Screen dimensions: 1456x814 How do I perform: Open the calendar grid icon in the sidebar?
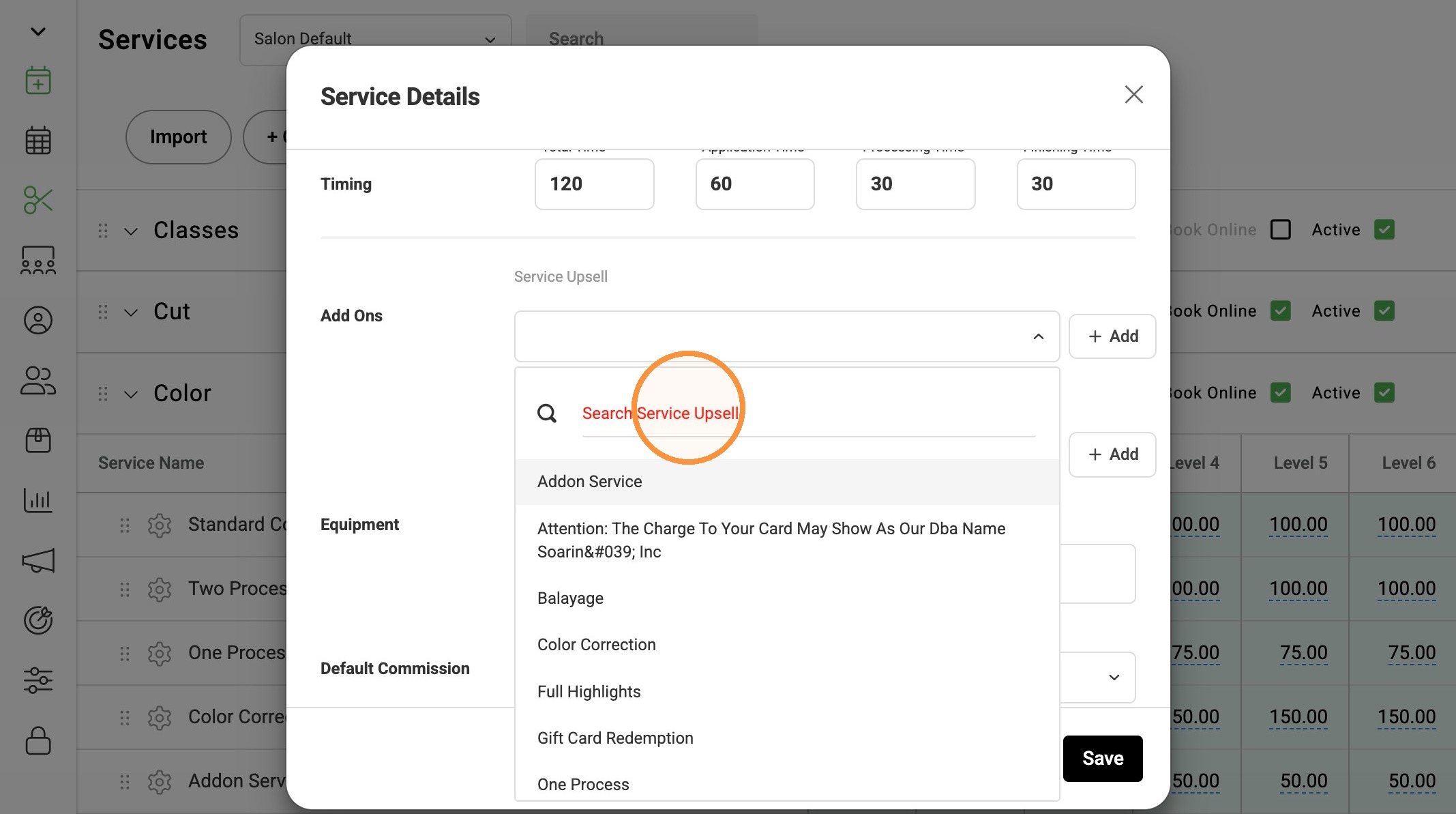[38, 141]
